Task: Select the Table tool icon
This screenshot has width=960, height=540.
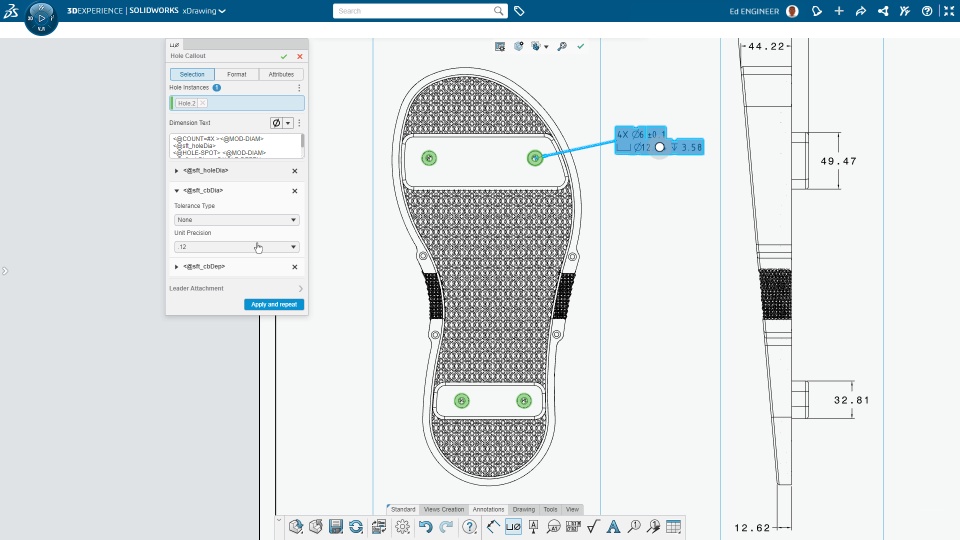Action: [x=673, y=527]
